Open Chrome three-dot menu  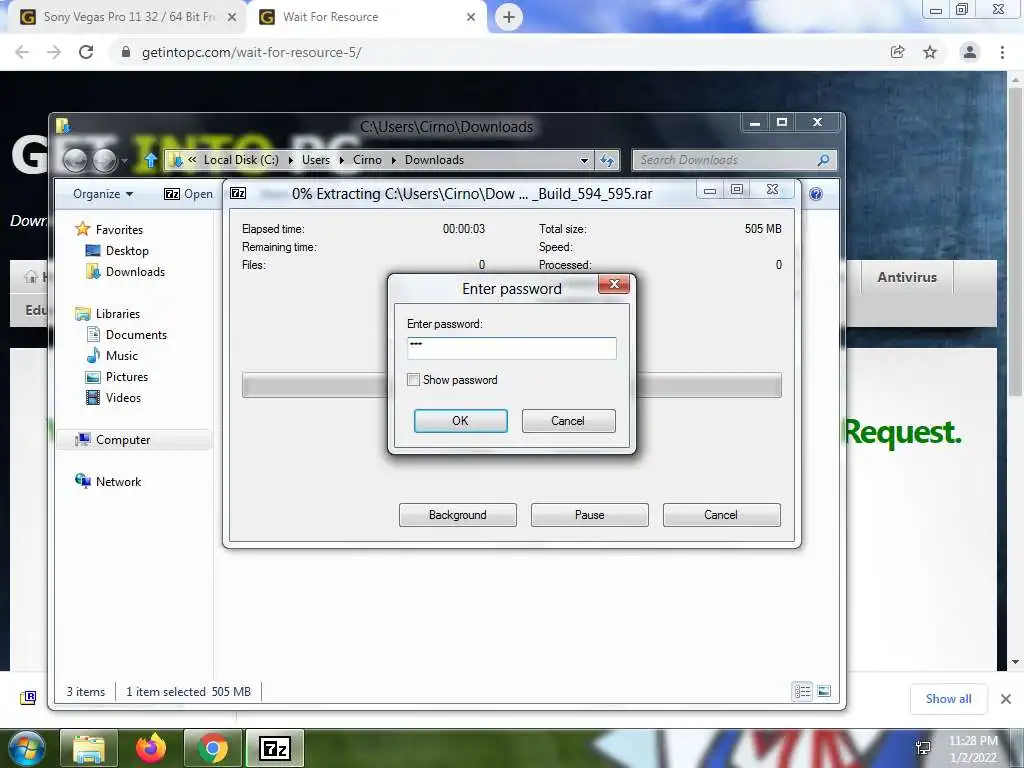click(x=1002, y=52)
